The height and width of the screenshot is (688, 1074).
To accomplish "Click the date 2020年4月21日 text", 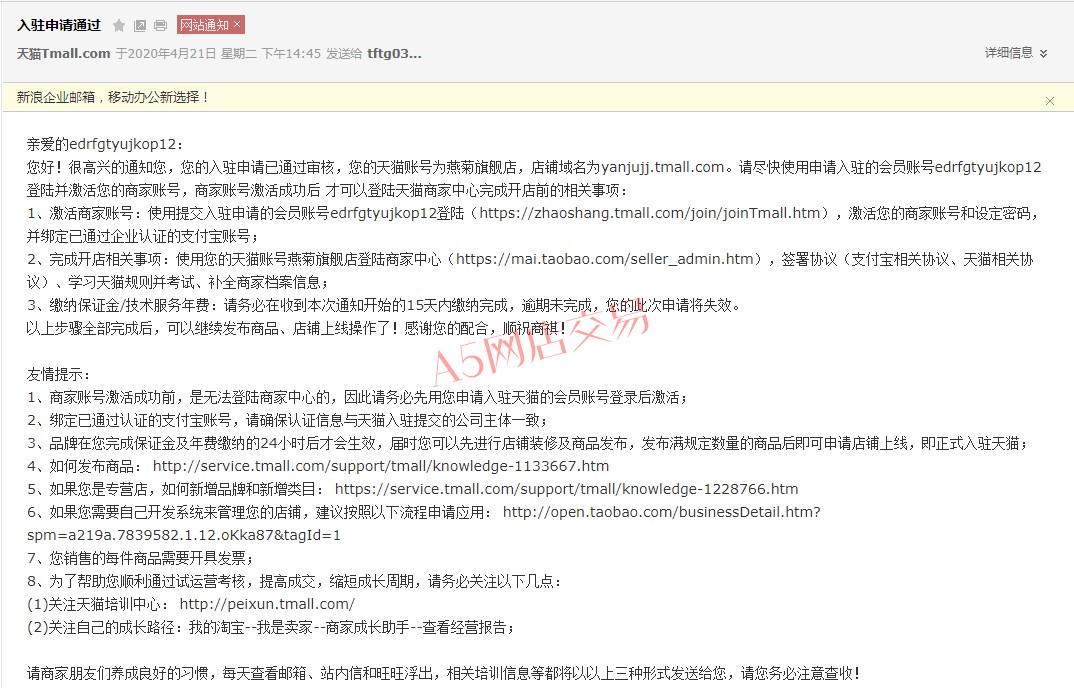I will pos(172,53).
